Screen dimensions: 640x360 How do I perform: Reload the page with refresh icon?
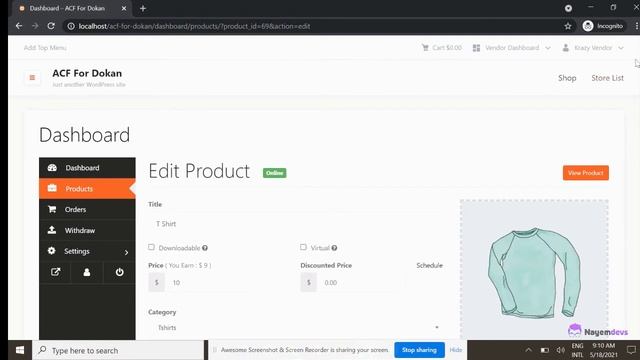[51, 26]
